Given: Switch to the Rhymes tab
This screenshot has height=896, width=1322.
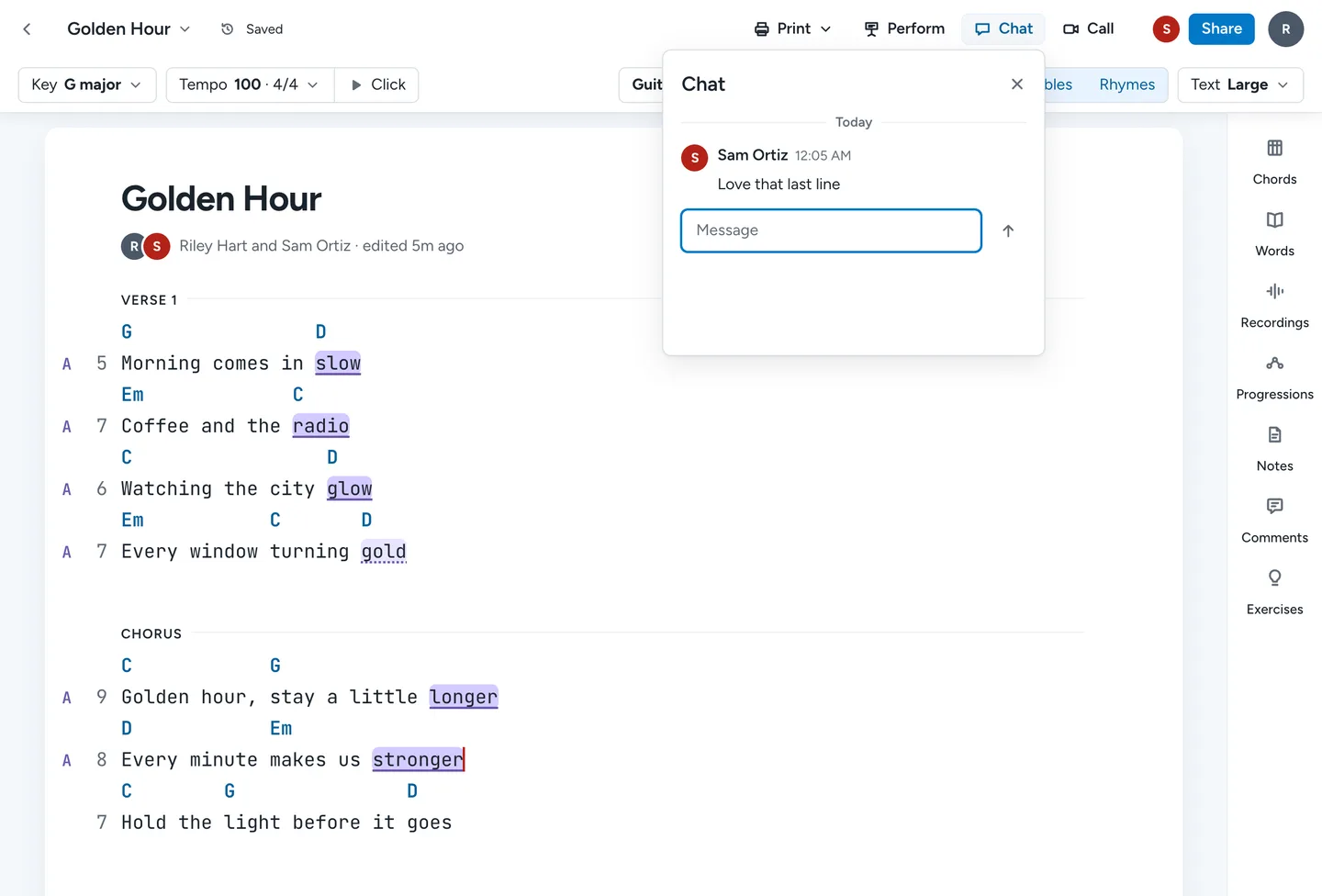Looking at the screenshot, I should (1126, 84).
